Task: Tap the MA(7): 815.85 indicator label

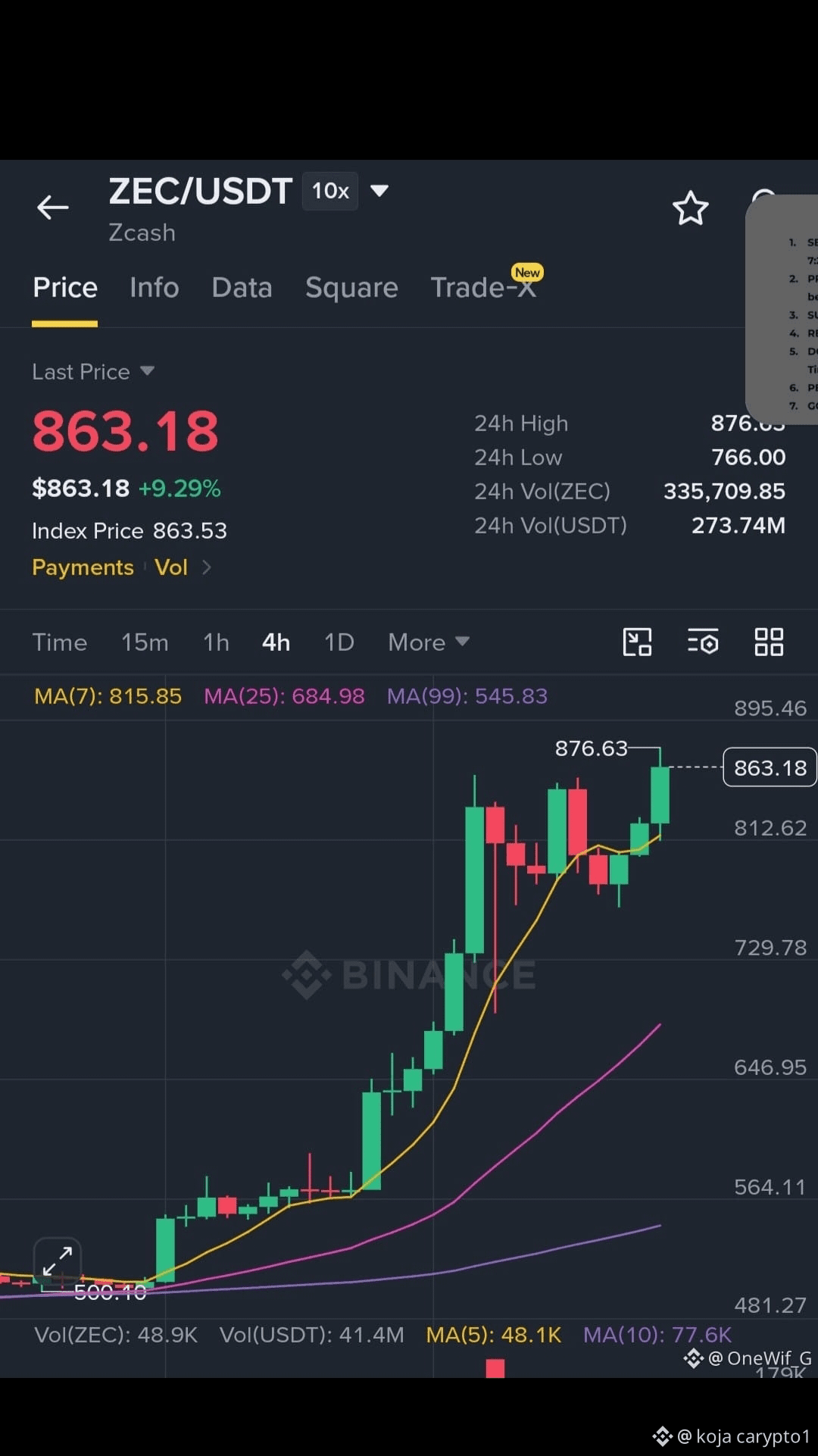Action: [x=108, y=696]
